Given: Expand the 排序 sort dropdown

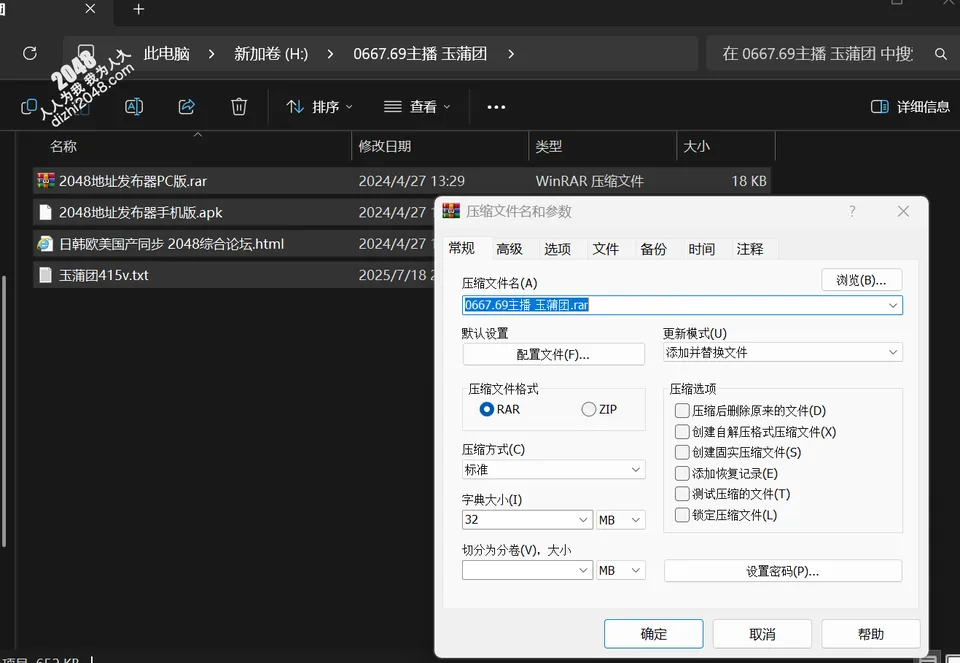Looking at the screenshot, I should pos(320,107).
